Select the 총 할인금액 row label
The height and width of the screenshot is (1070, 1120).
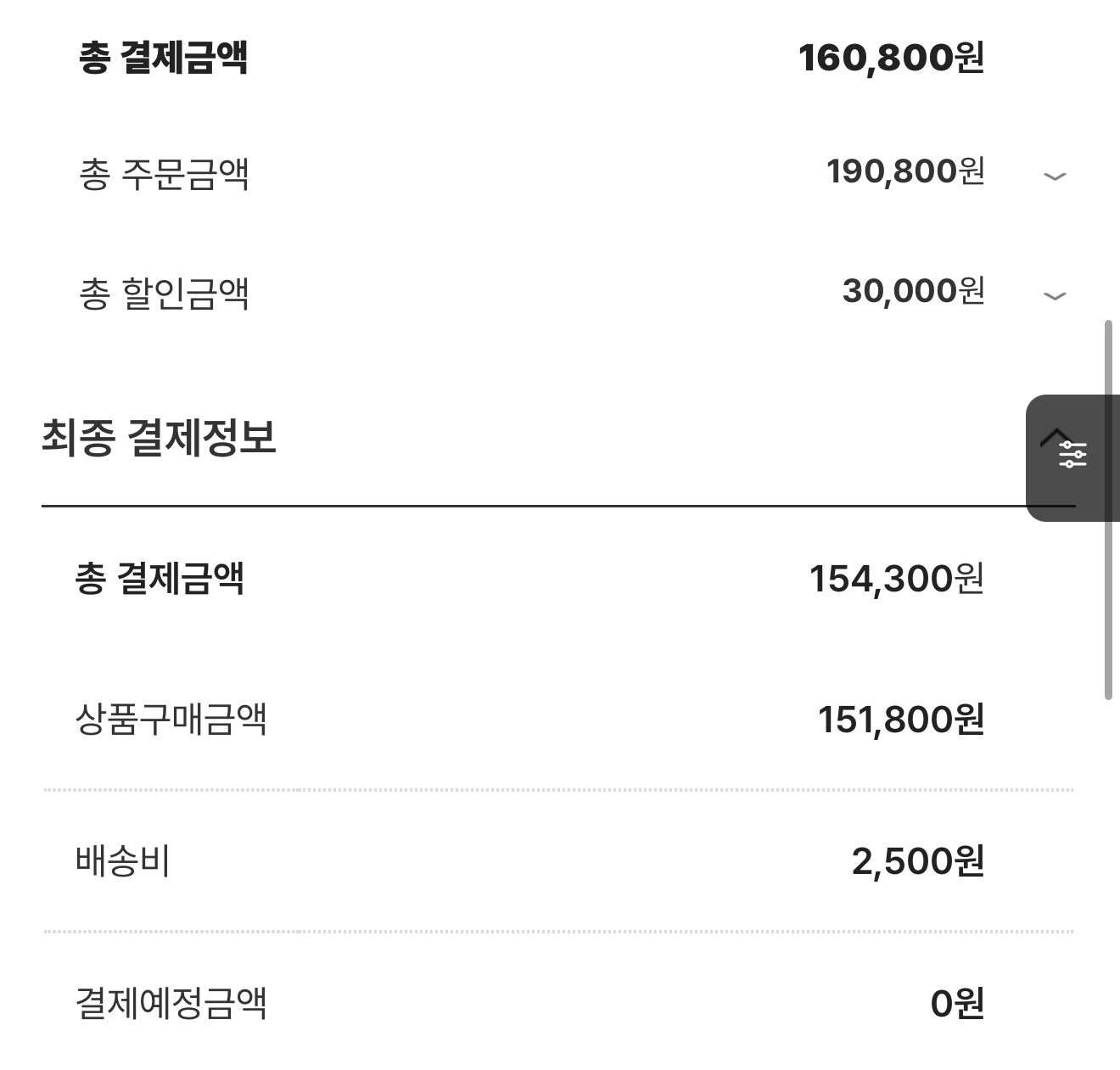[x=164, y=294]
